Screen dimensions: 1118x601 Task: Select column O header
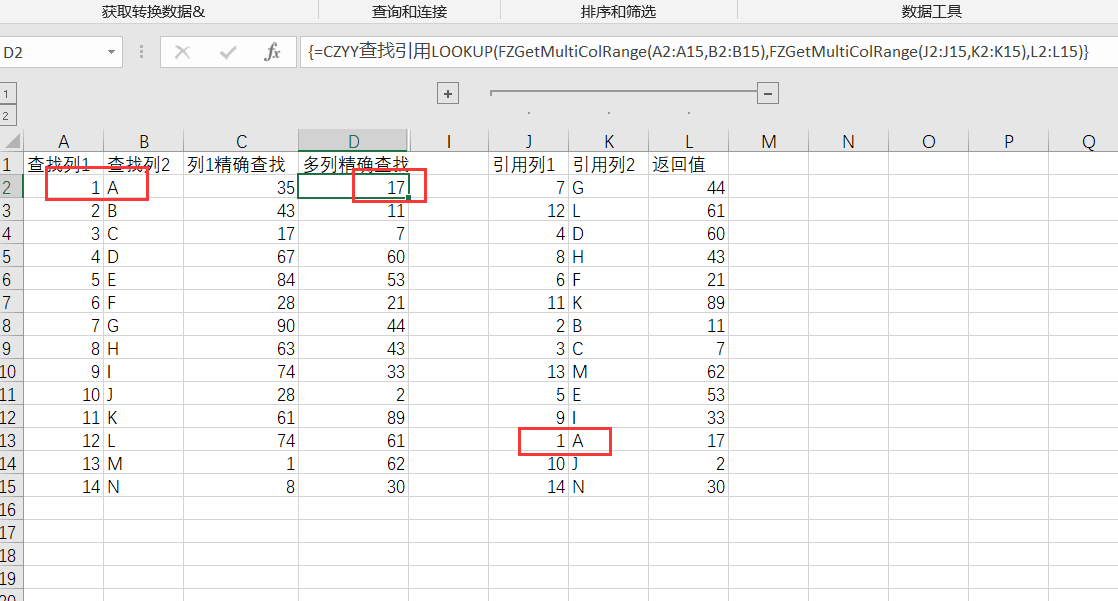tap(928, 141)
